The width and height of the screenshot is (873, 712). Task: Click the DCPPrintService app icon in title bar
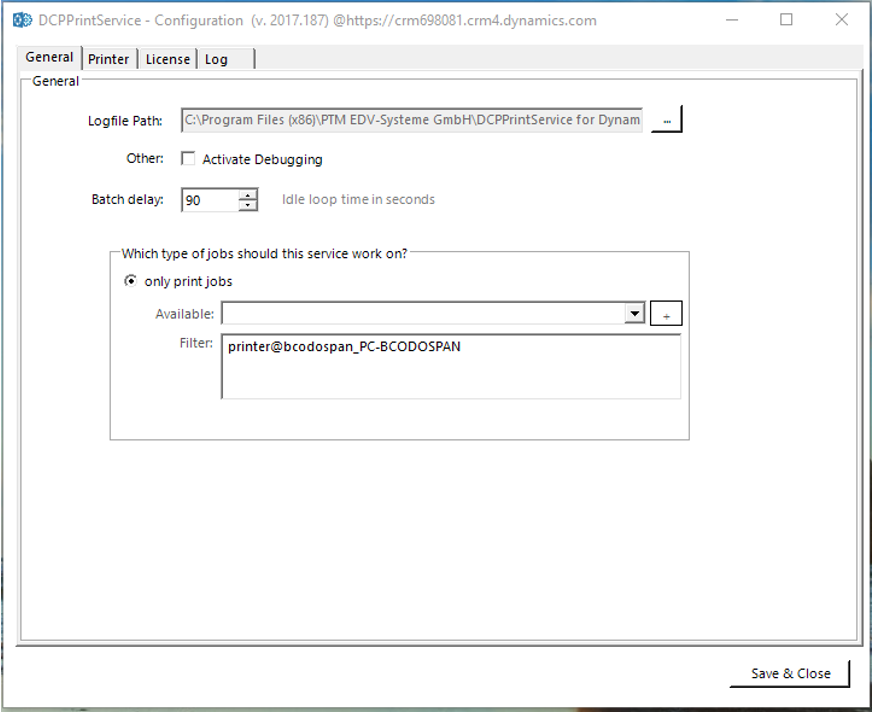coord(22,20)
